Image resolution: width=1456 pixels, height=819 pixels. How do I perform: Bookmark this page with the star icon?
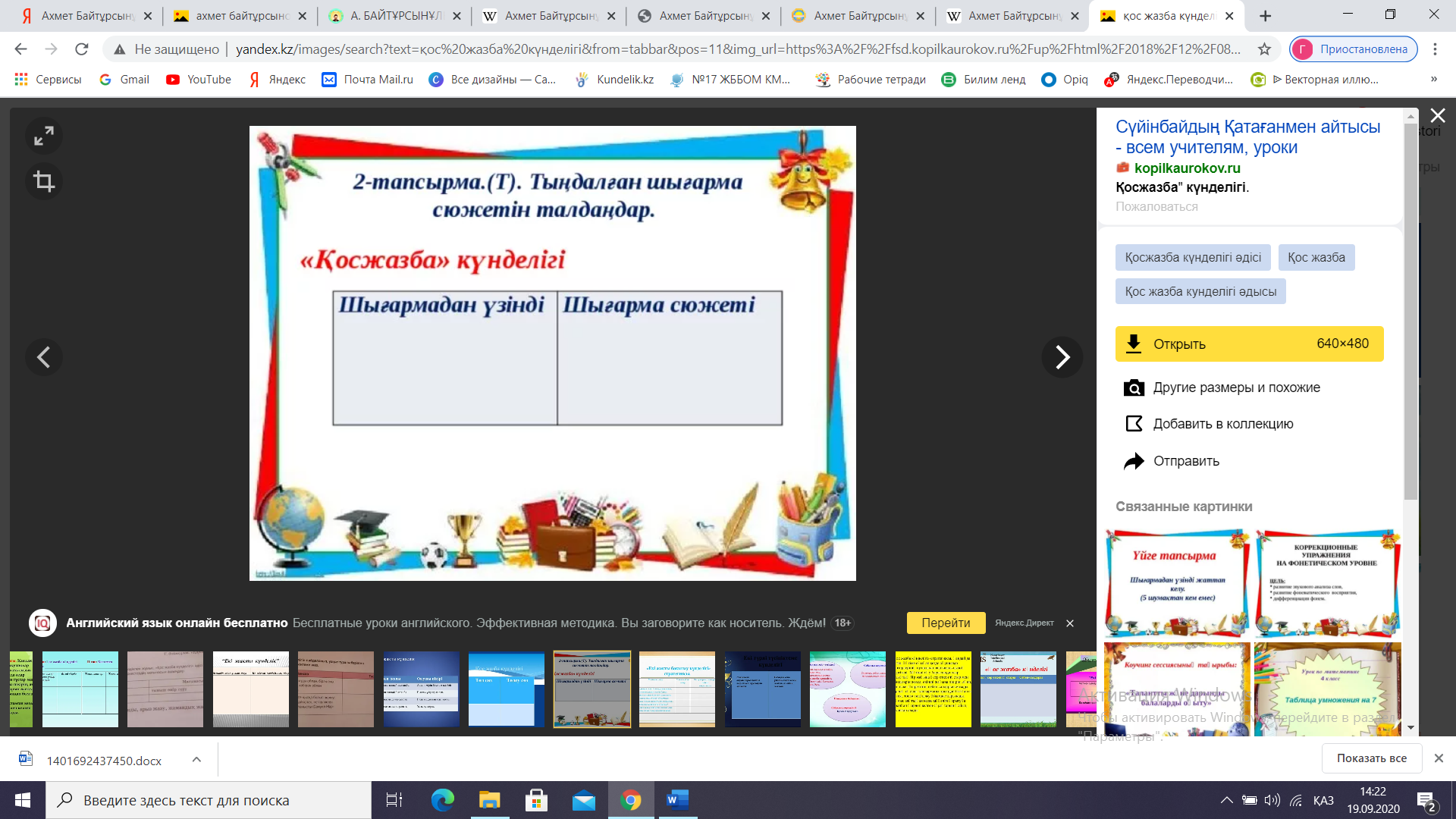point(1264,49)
